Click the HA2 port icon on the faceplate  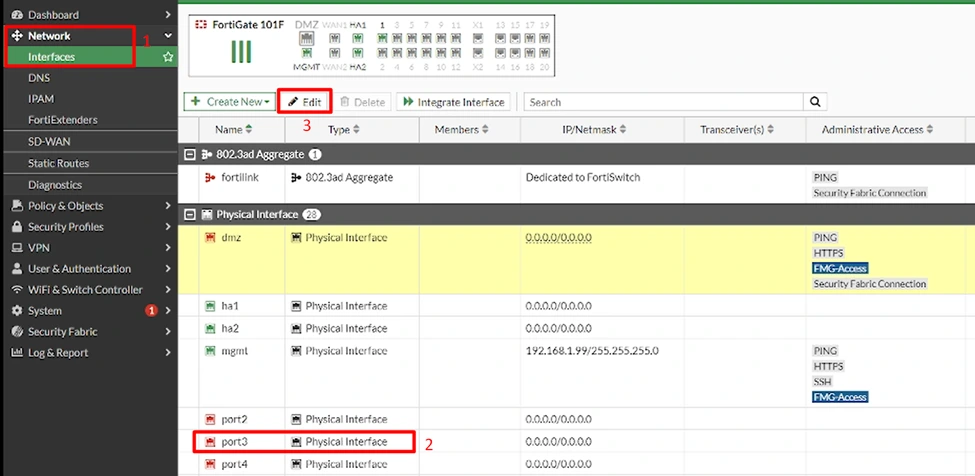[356, 53]
